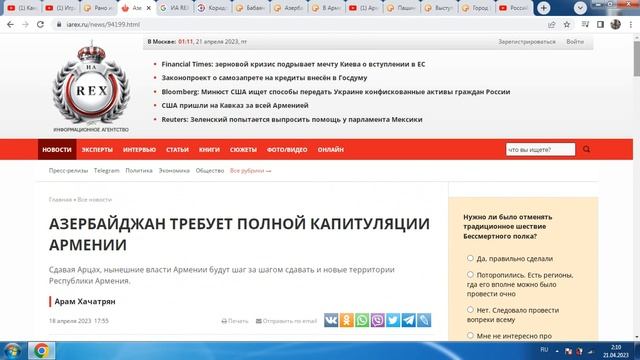This screenshot has height=360, width=640.
Task: Share the article on Twitter
Action: click(393, 320)
